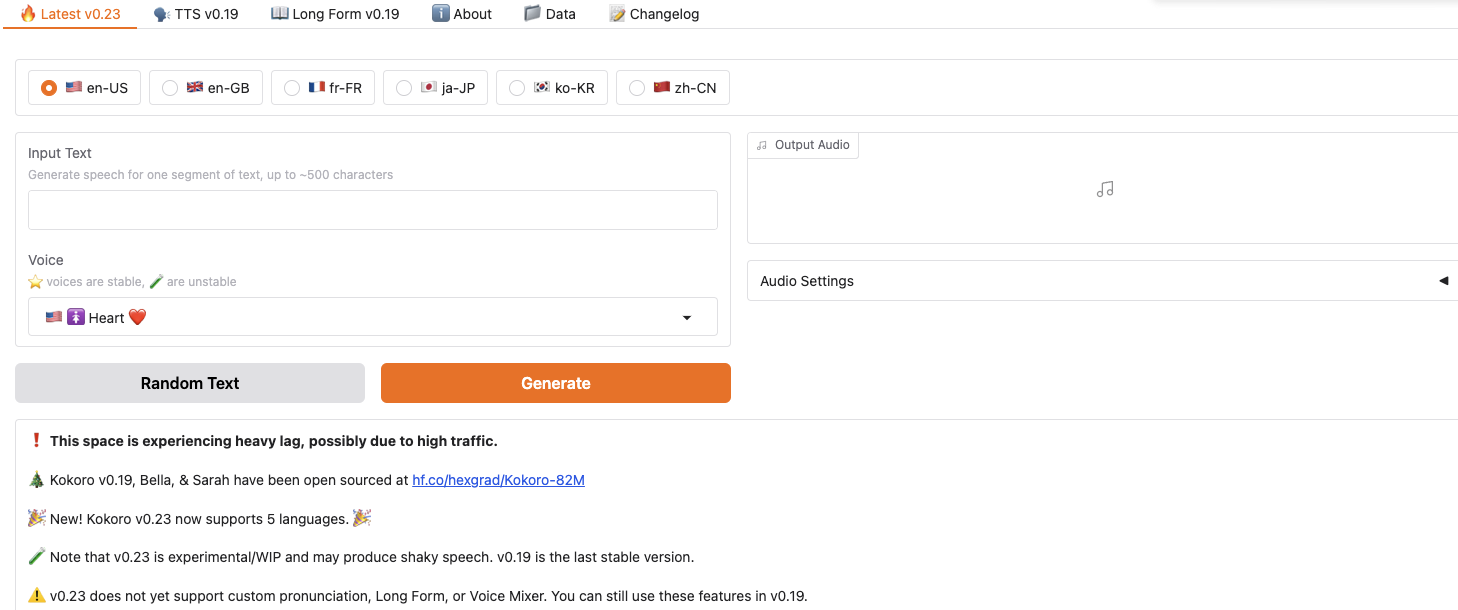1458x610 pixels.
Task: Select ko-KR Korean language radio
Action: coord(517,88)
